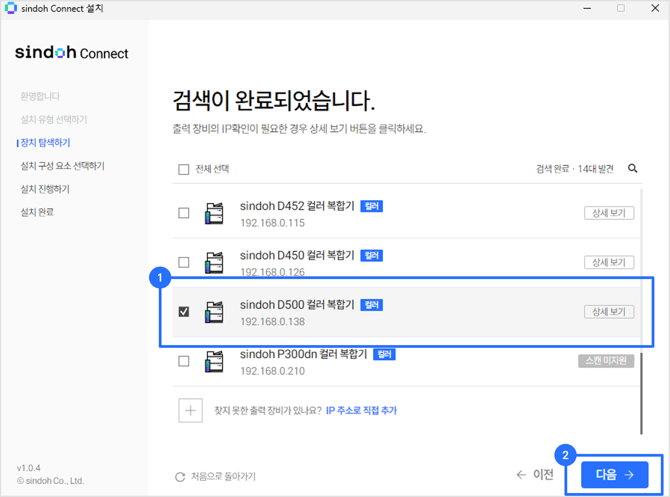Uncheck the sindoh D500 device checkbox
This screenshot has height=497, width=670.
coord(184,312)
